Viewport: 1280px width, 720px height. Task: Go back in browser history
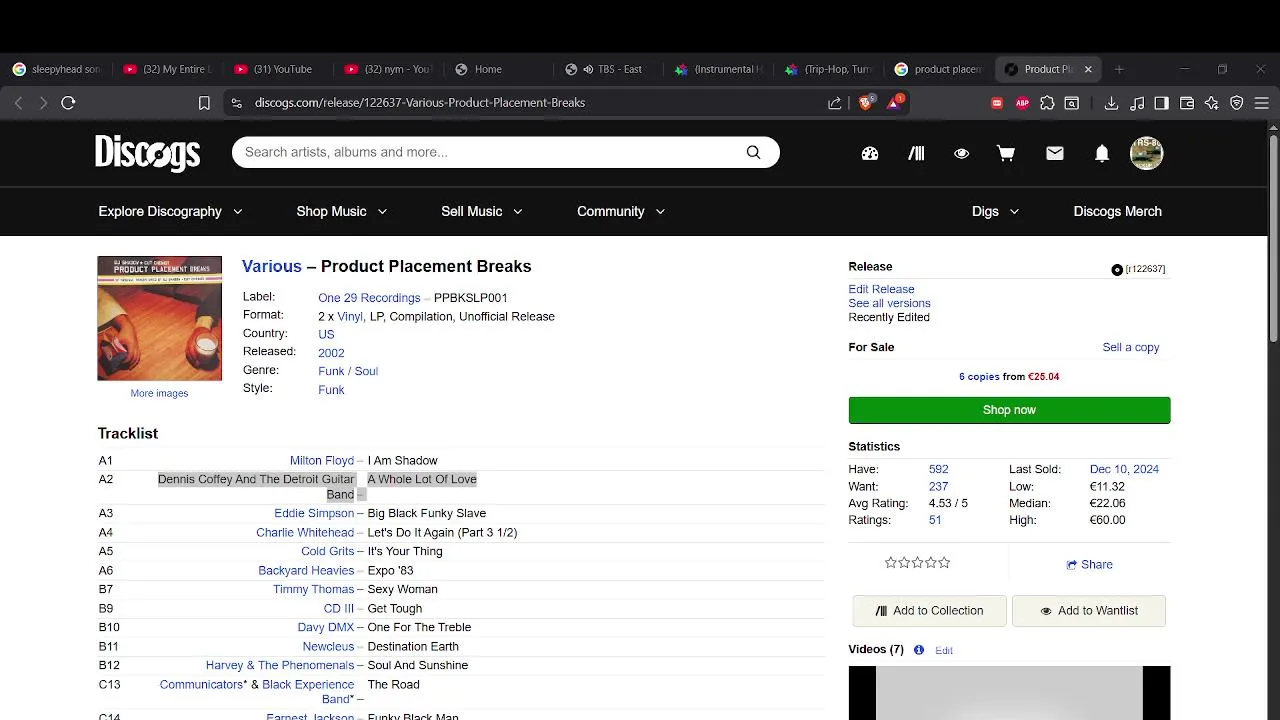[18, 102]
